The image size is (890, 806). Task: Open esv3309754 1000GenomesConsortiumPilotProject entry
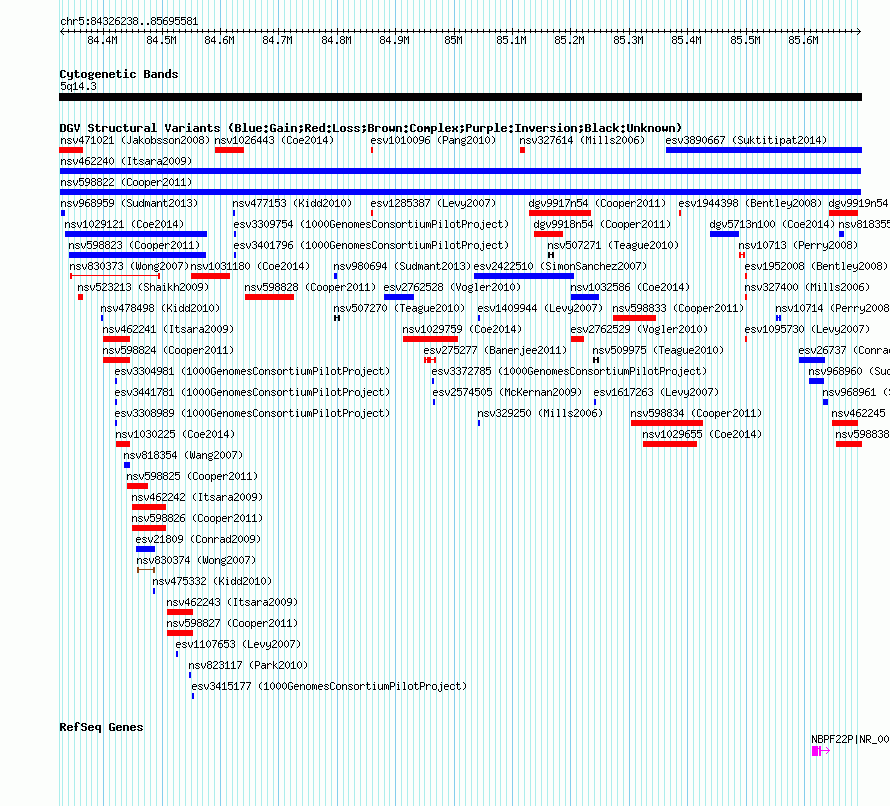[371, 224]
